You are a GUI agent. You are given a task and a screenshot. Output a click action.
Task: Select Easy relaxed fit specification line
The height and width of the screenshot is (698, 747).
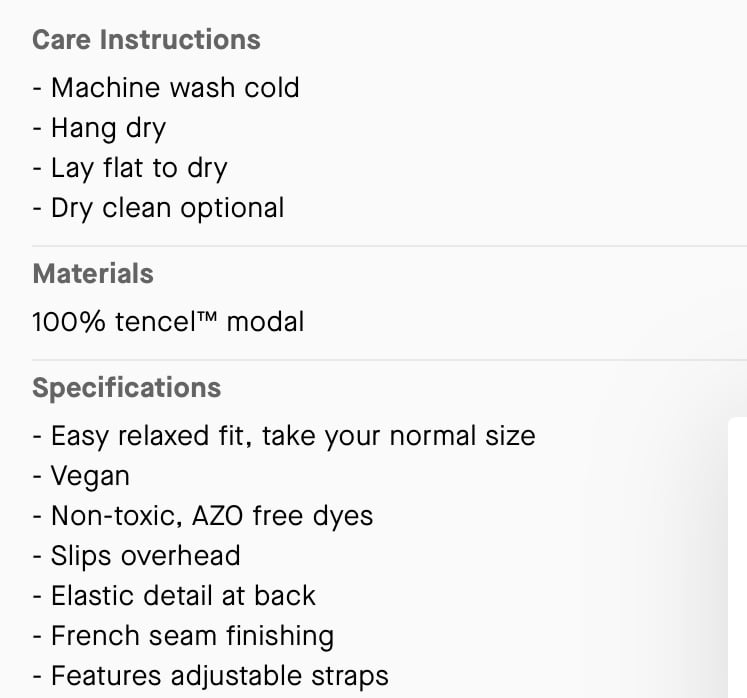283,436
